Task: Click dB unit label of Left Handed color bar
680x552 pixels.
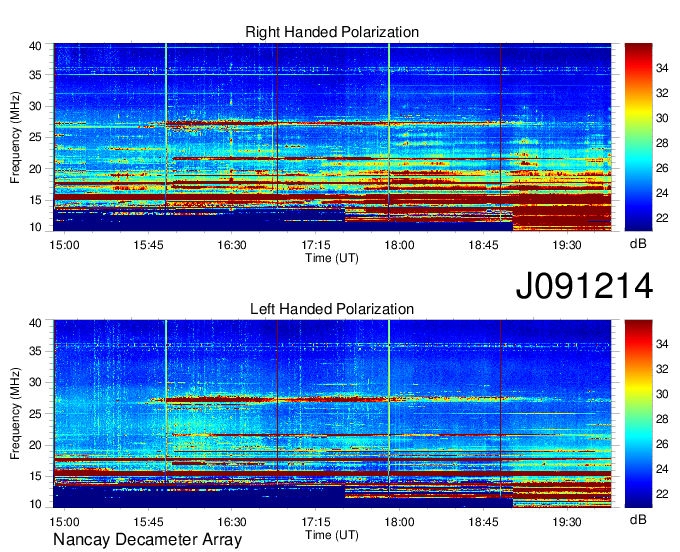Action: point(638,520)
